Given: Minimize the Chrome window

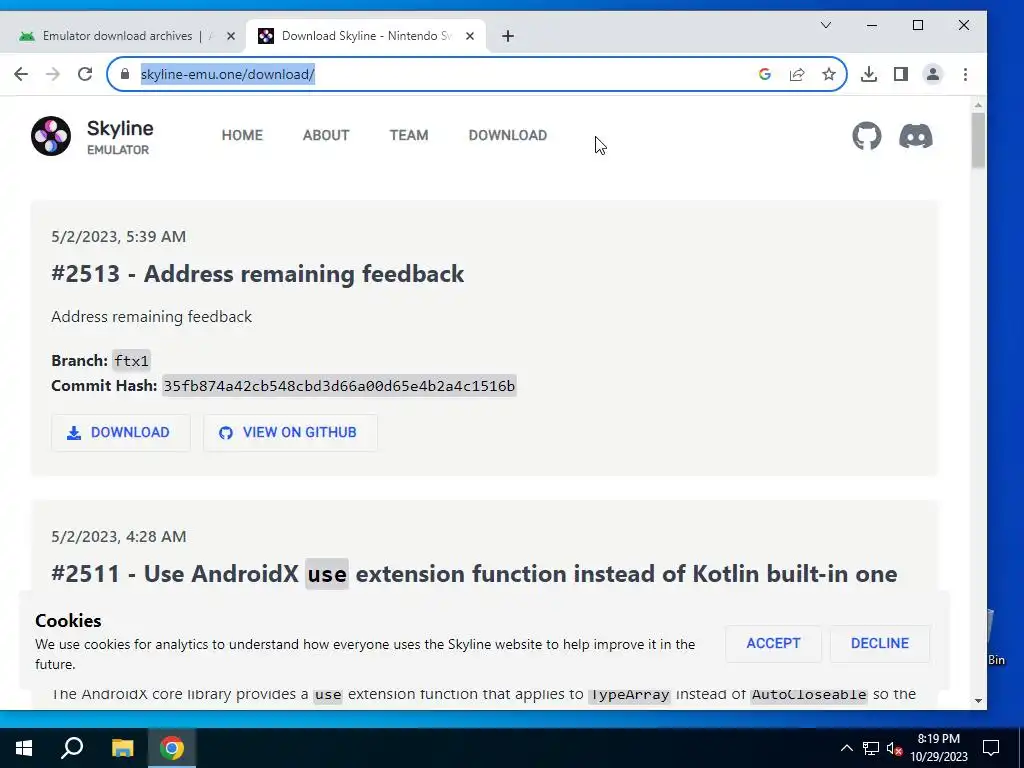Looking at the screenshot, I should (x=872, y=25).
